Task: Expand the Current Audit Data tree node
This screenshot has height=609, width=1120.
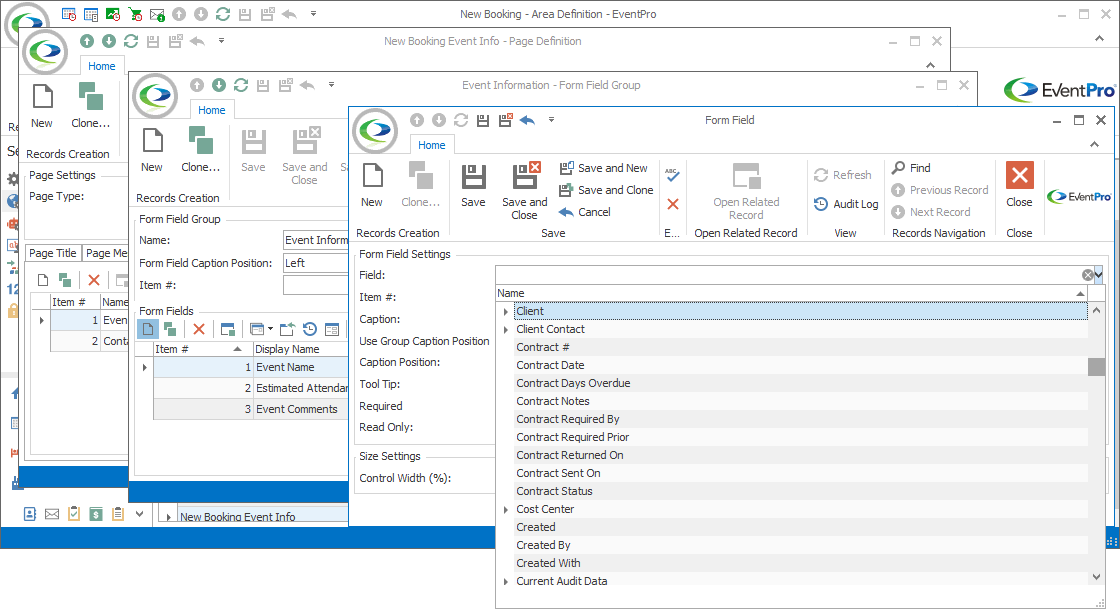Action: [506, 582]
